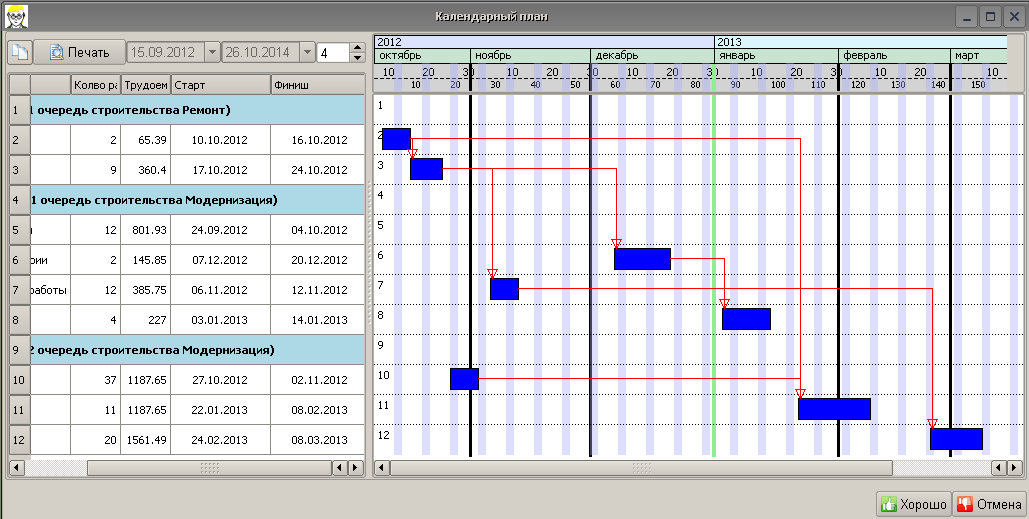Click the Печать print button

(x=79, y=52)
